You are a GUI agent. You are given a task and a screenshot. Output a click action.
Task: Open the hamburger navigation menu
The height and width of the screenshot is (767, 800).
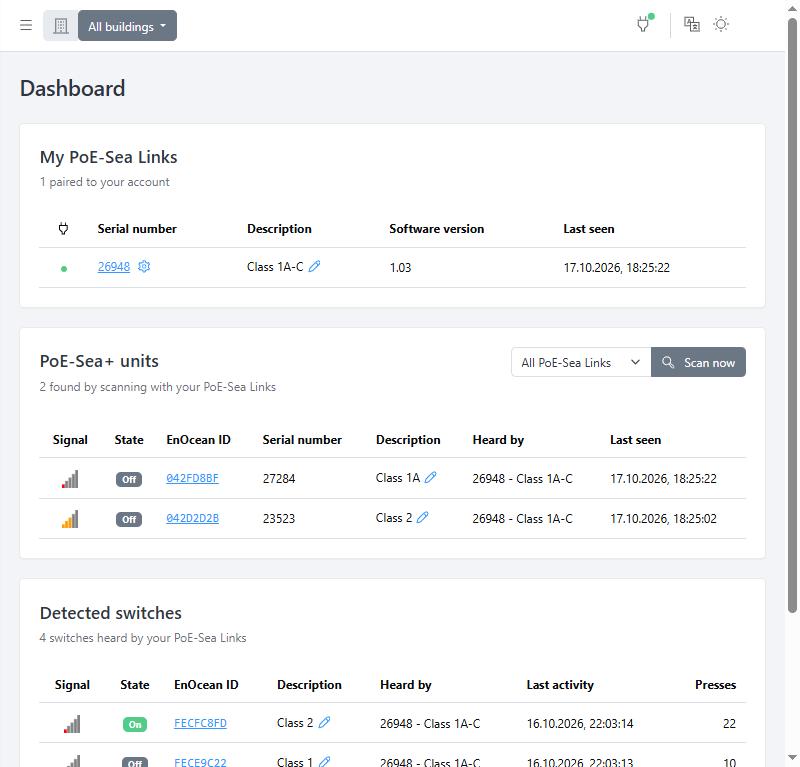(x=26, y=25)
